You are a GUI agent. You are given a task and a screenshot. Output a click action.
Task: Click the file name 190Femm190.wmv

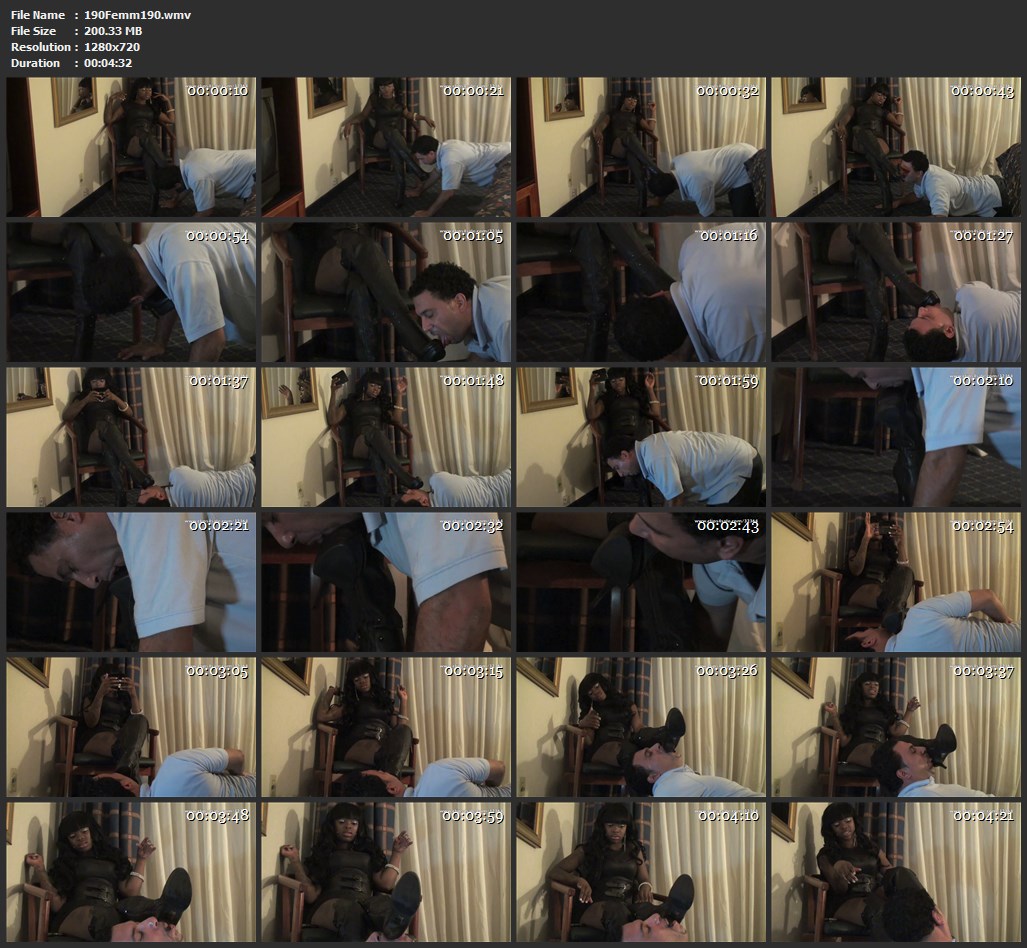point(138,15)
